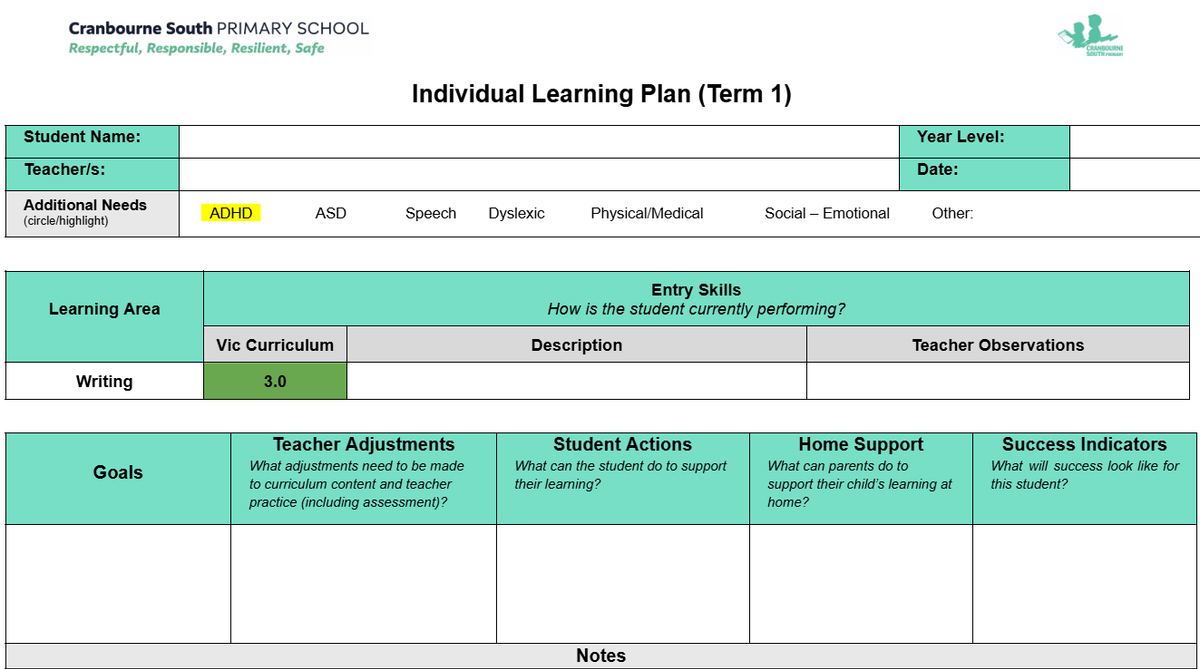The width and height of the screenshot is (1200, 669).
Task: Click the Teacher/s input cell
Action: tap(540, 173)
